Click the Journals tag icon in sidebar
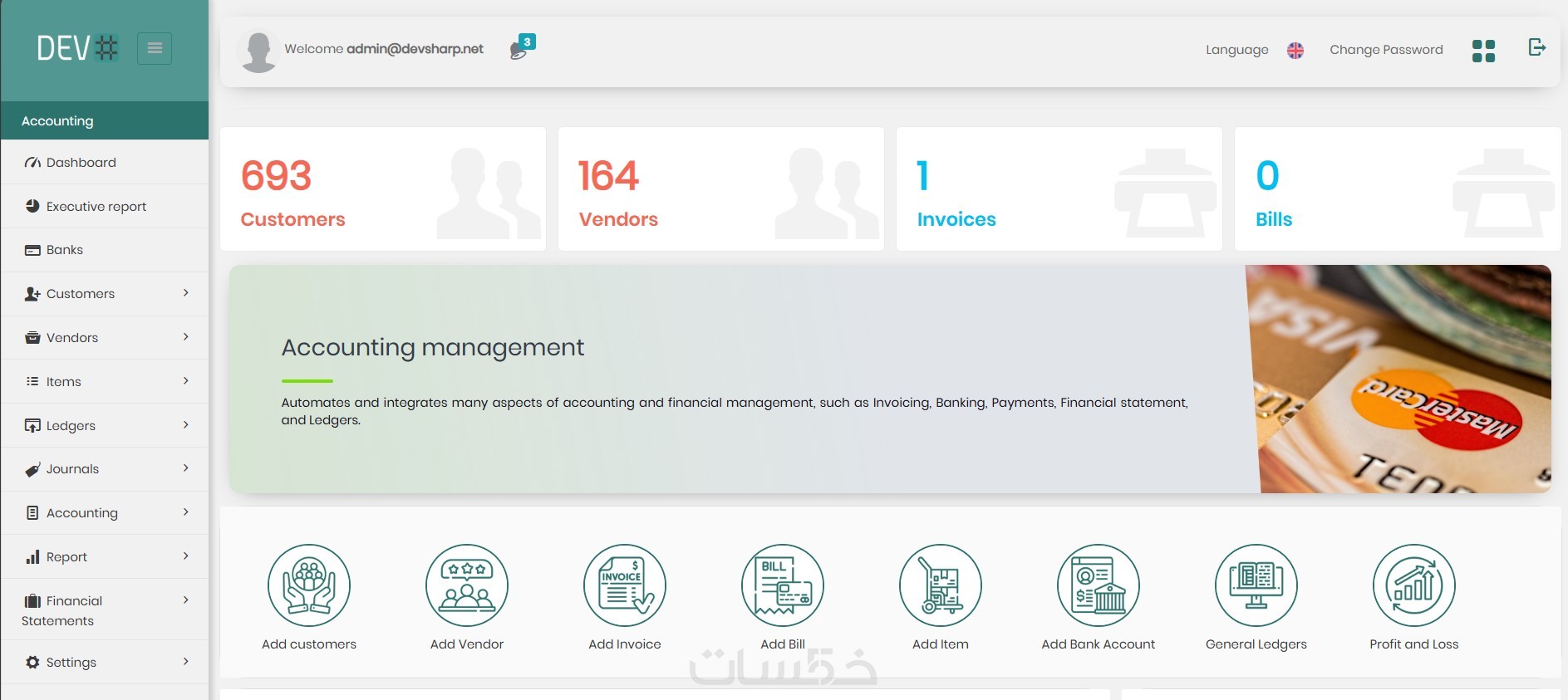Screen dimensions: 1568x700 32,469
